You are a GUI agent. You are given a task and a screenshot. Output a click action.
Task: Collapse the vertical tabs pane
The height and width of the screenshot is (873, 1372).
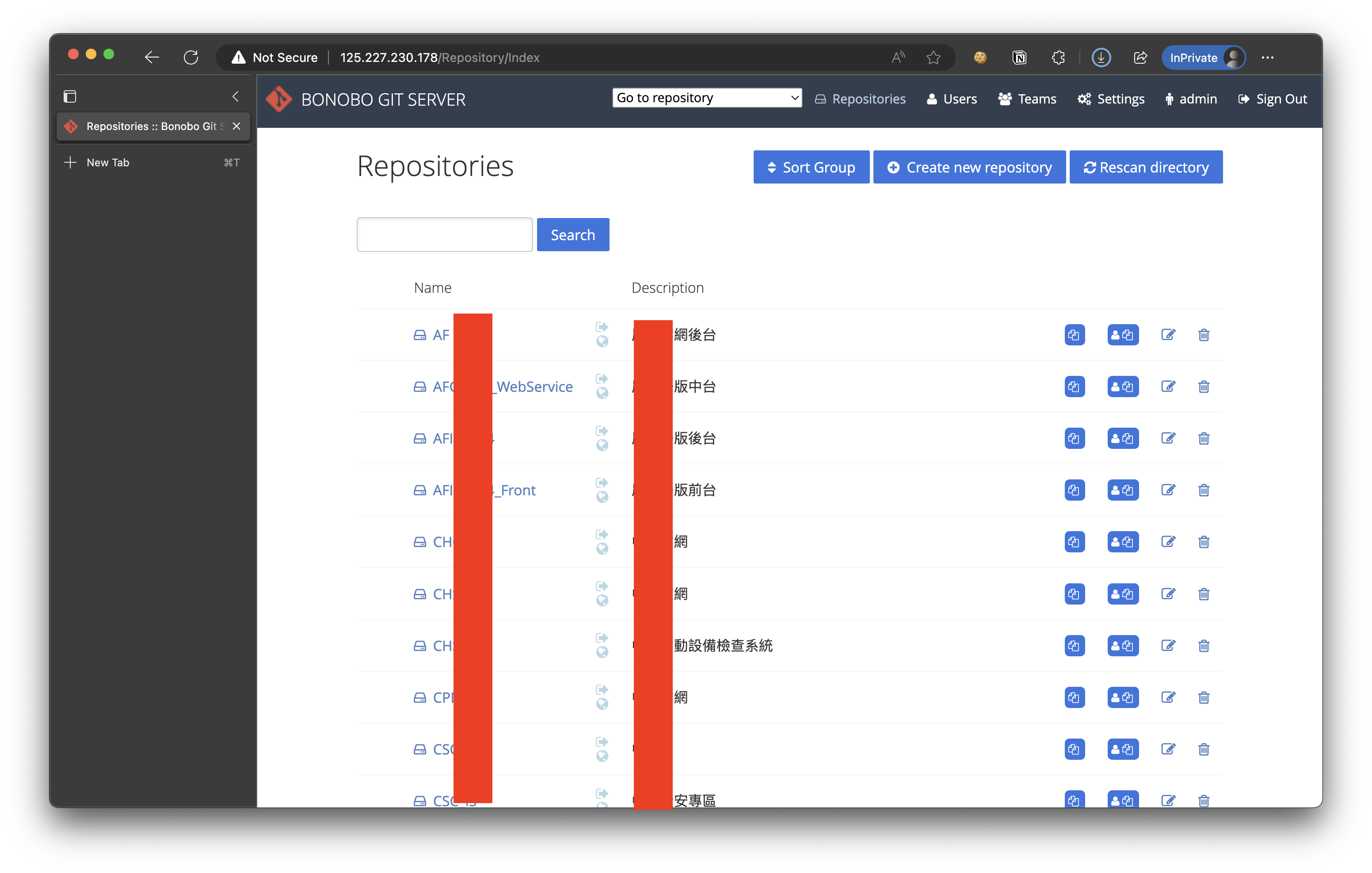point(235,97)
